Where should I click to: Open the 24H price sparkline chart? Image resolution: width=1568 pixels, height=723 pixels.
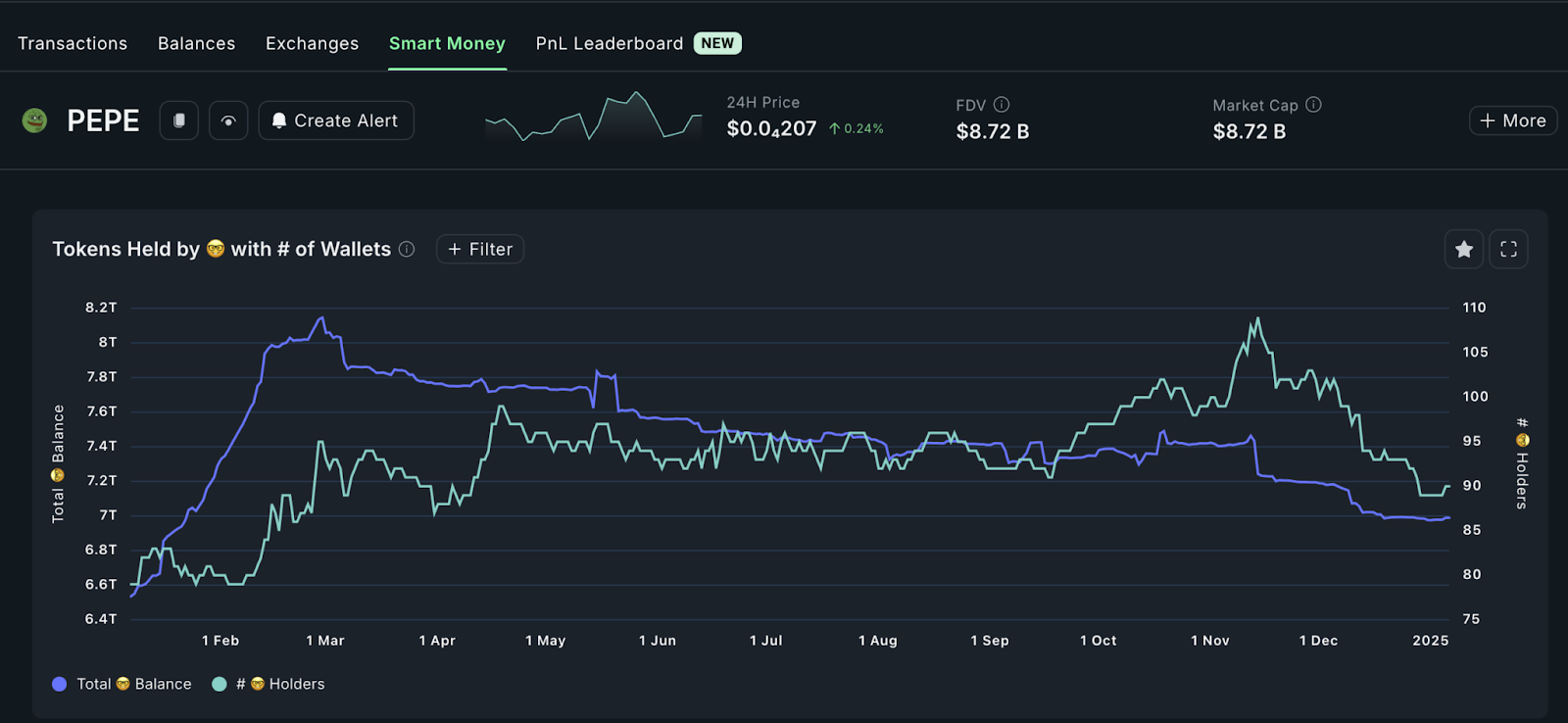point(594,117)
